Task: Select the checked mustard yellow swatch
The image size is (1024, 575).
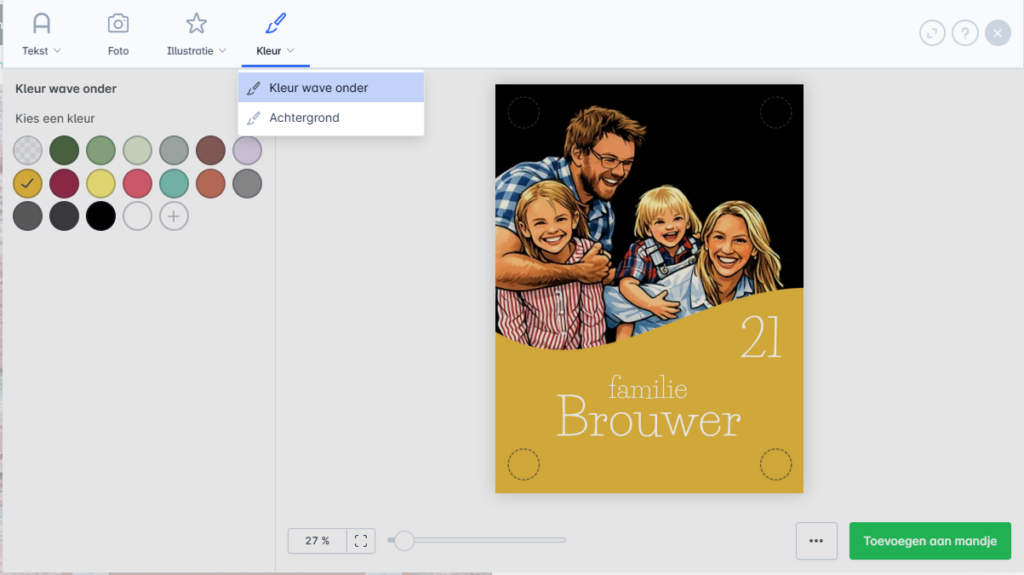Action: pyautogui.click(x=27, y=184)
